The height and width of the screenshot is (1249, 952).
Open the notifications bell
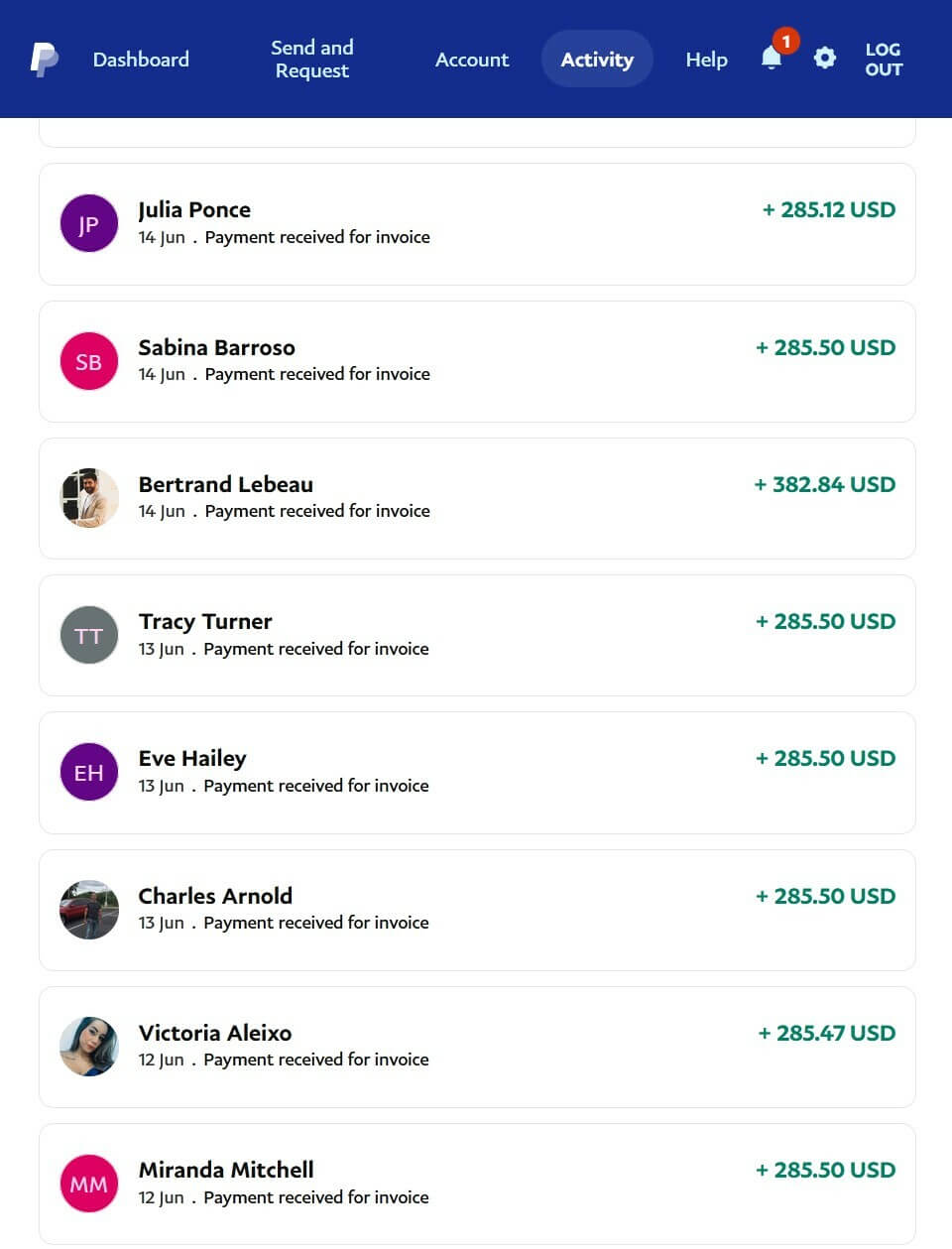coord(772,59)
